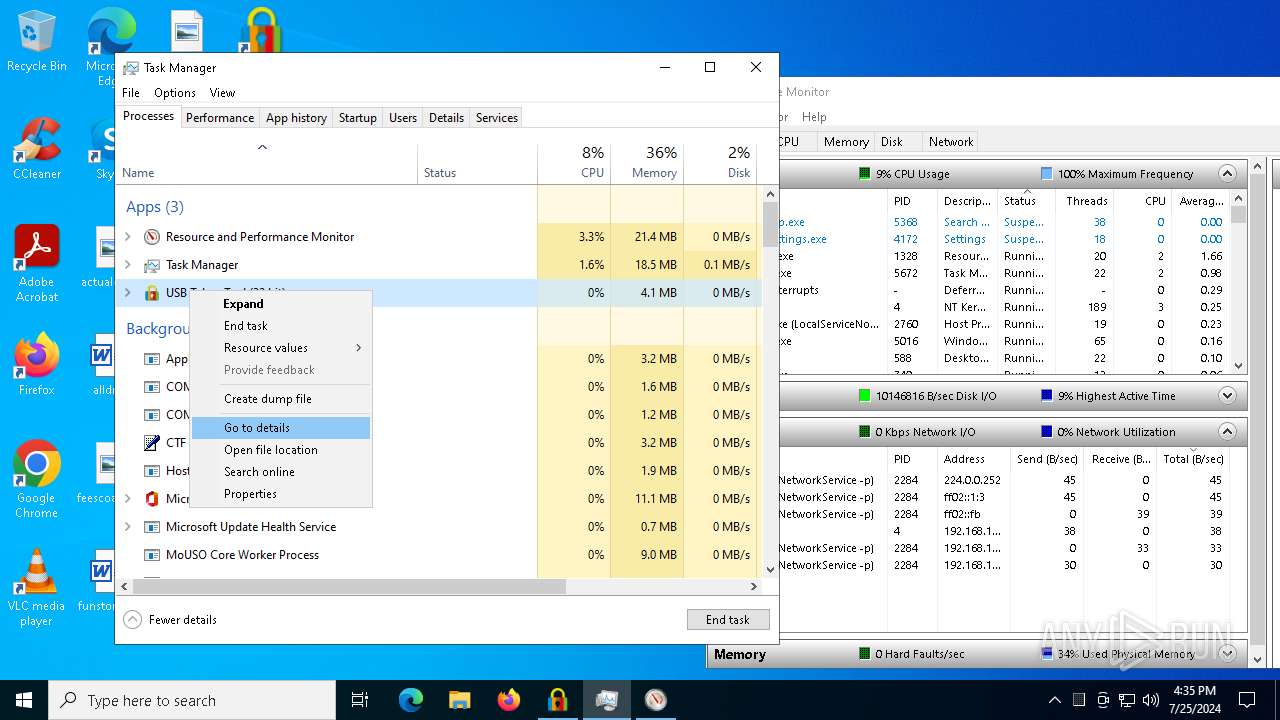This screenshot has height=720, width=1280.
Task: Sort processes by Memory column
Action: pyautogui.click(x=647, y=163)
